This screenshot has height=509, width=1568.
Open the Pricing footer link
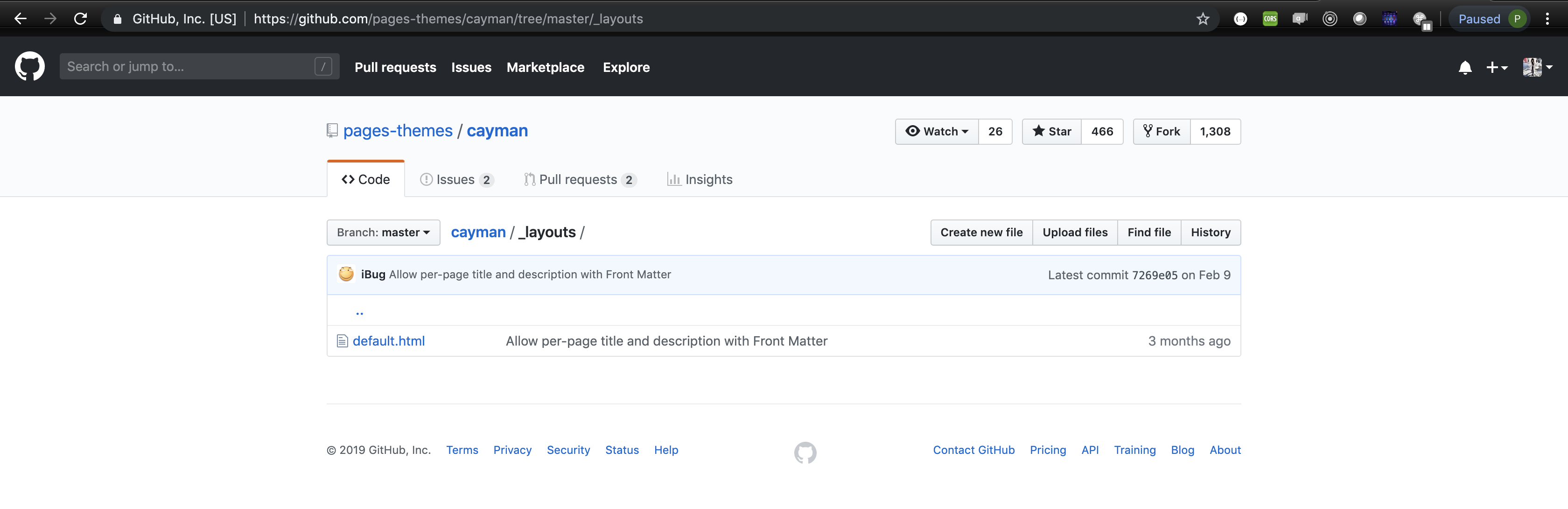(x=1048, y=450)
